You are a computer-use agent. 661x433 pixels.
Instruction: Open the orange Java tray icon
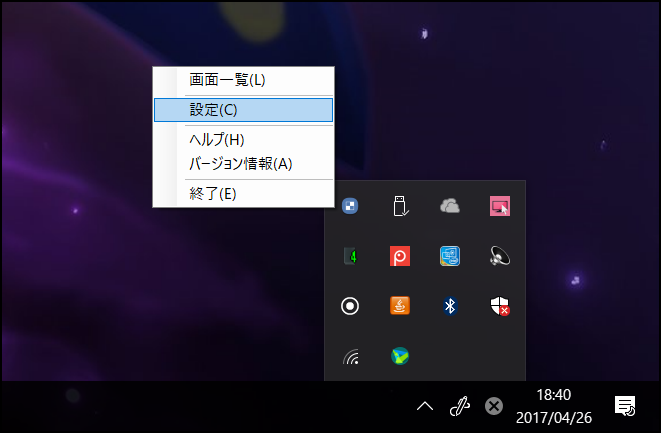pyautogui.click(x=400, y=306)
